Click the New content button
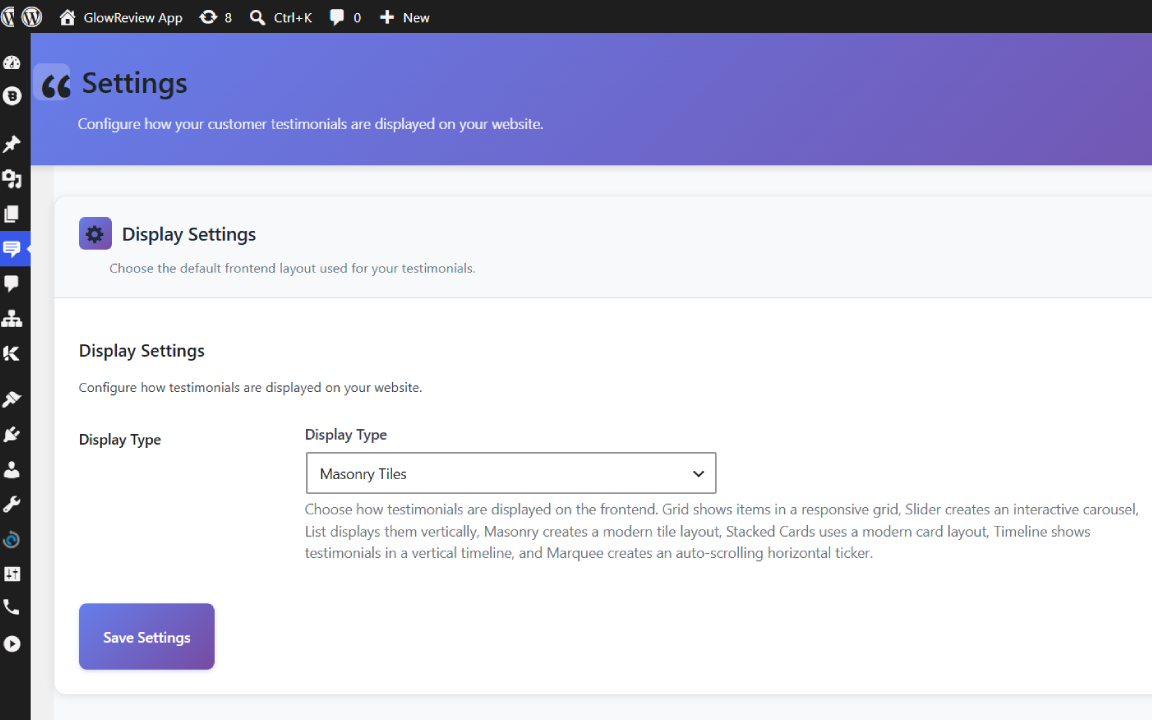 coord(405,17)
